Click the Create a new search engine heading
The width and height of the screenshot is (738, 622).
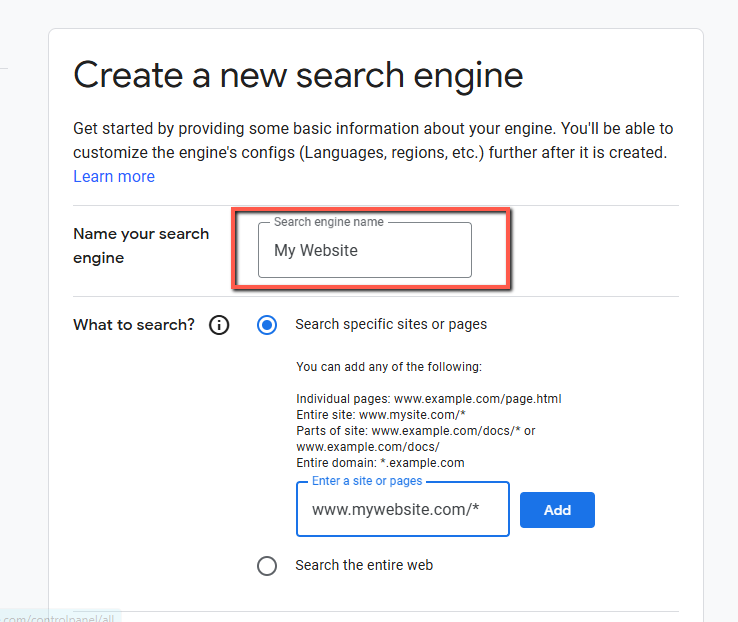298,75
